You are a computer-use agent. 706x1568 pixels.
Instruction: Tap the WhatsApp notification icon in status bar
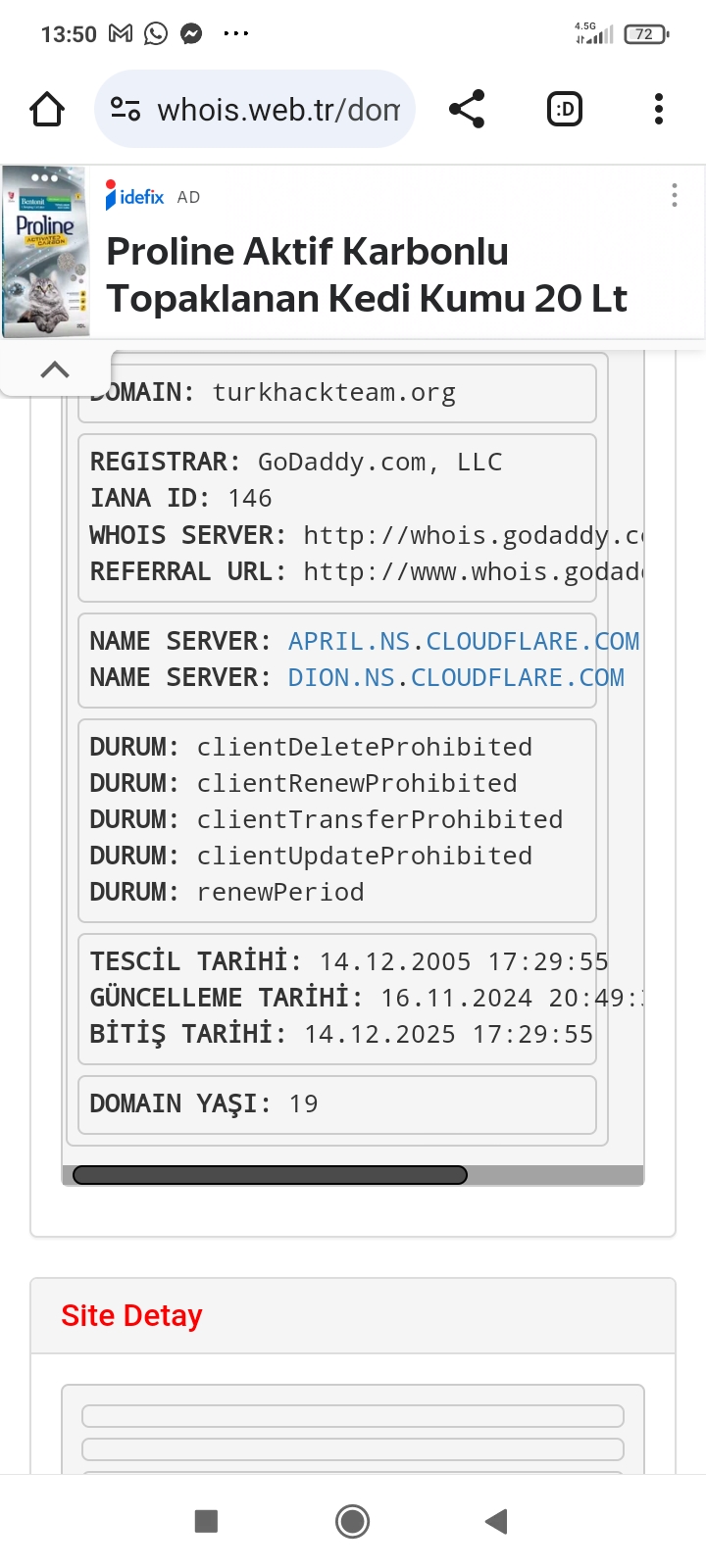pos(156,34)
